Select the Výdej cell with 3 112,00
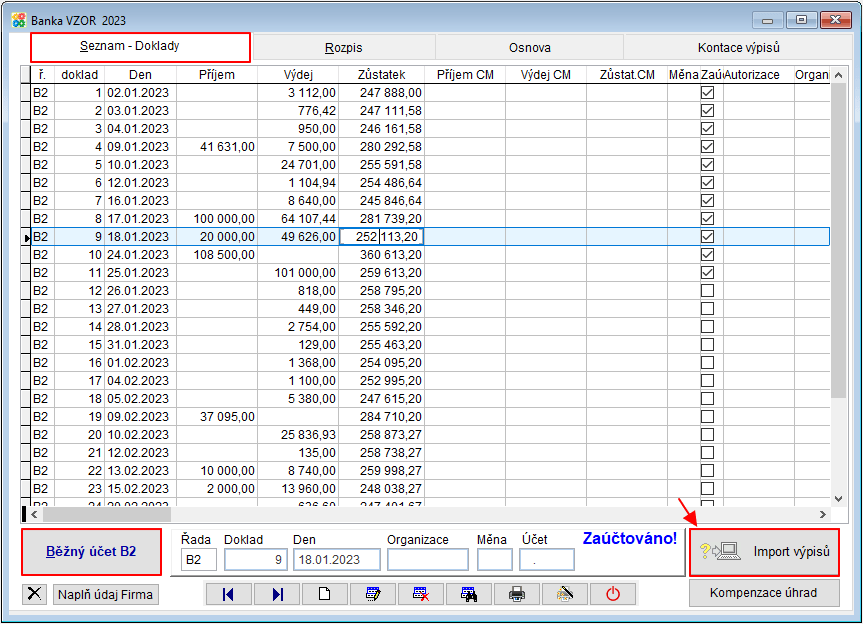The width and height of the screenshot is (863, 624). coord(298,92)
